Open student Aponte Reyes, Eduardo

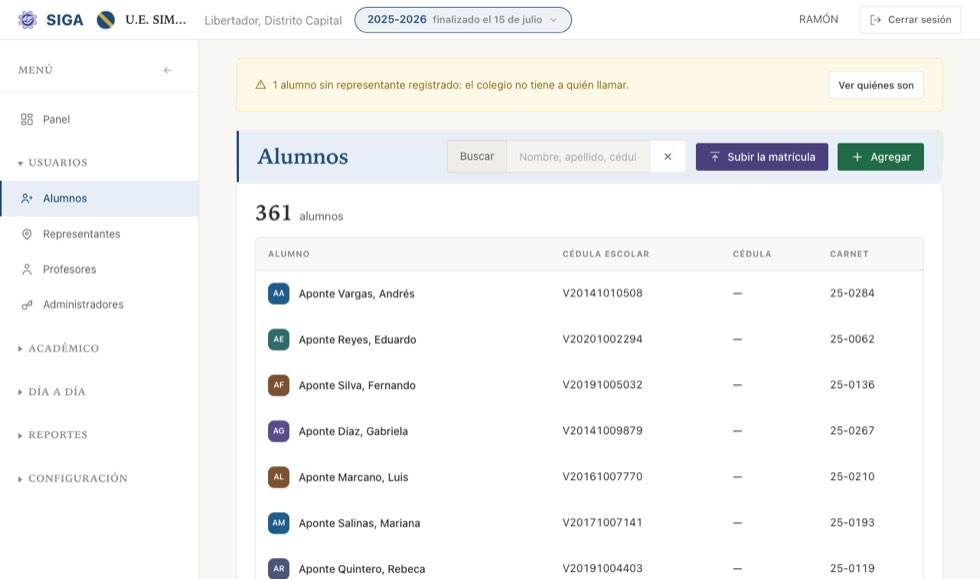click(358, 340)
